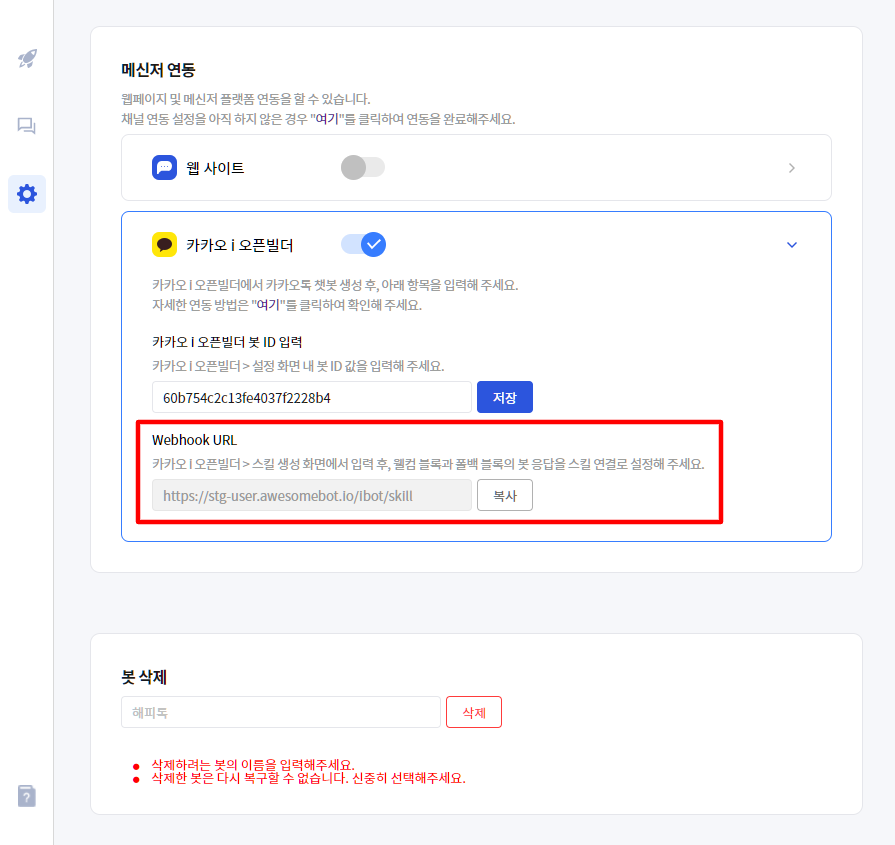This screenshot has height=845, width=895.
Task: Select the settings gear sidebar icon
Action: 27,193
